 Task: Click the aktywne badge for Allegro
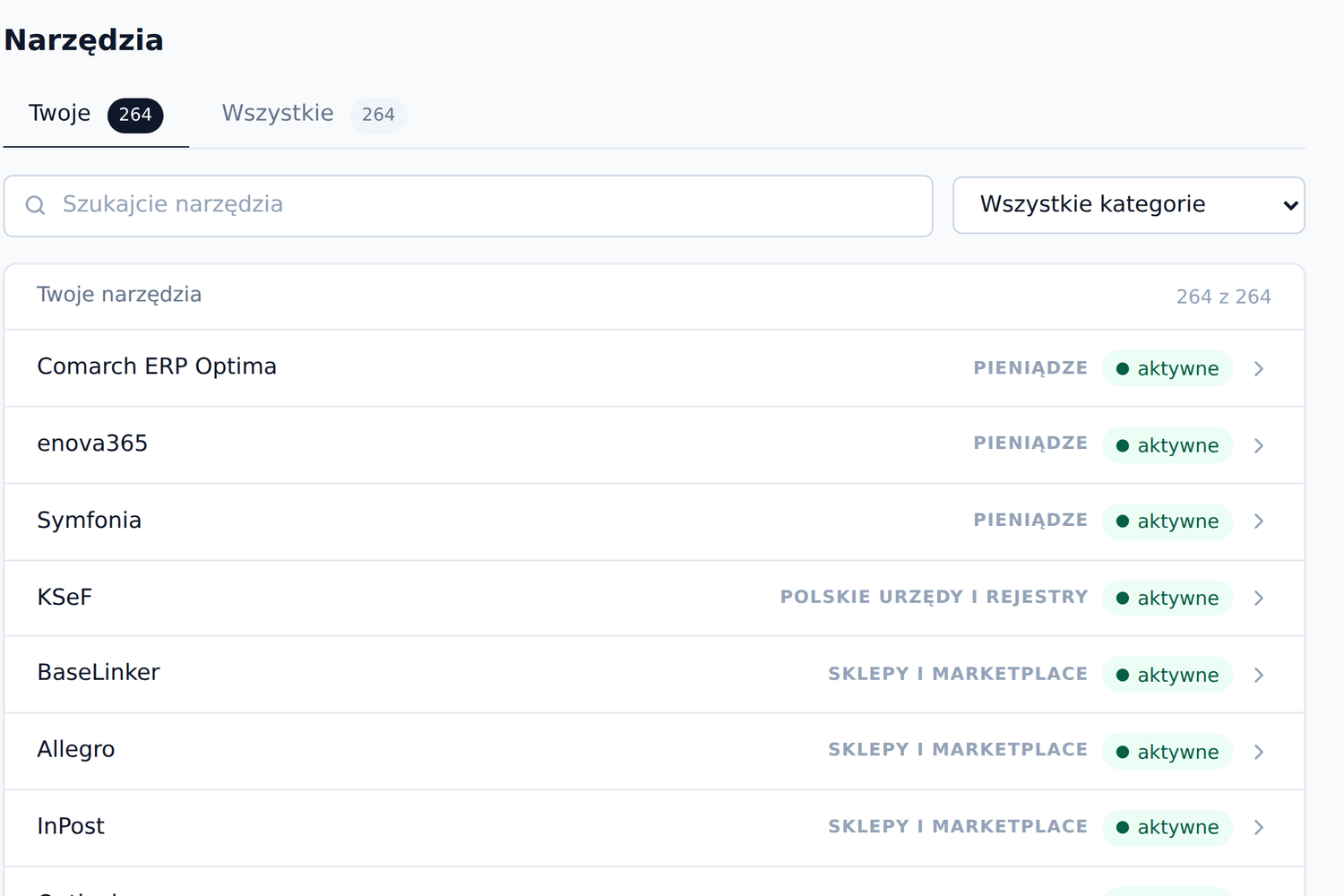pos(1167,752)
